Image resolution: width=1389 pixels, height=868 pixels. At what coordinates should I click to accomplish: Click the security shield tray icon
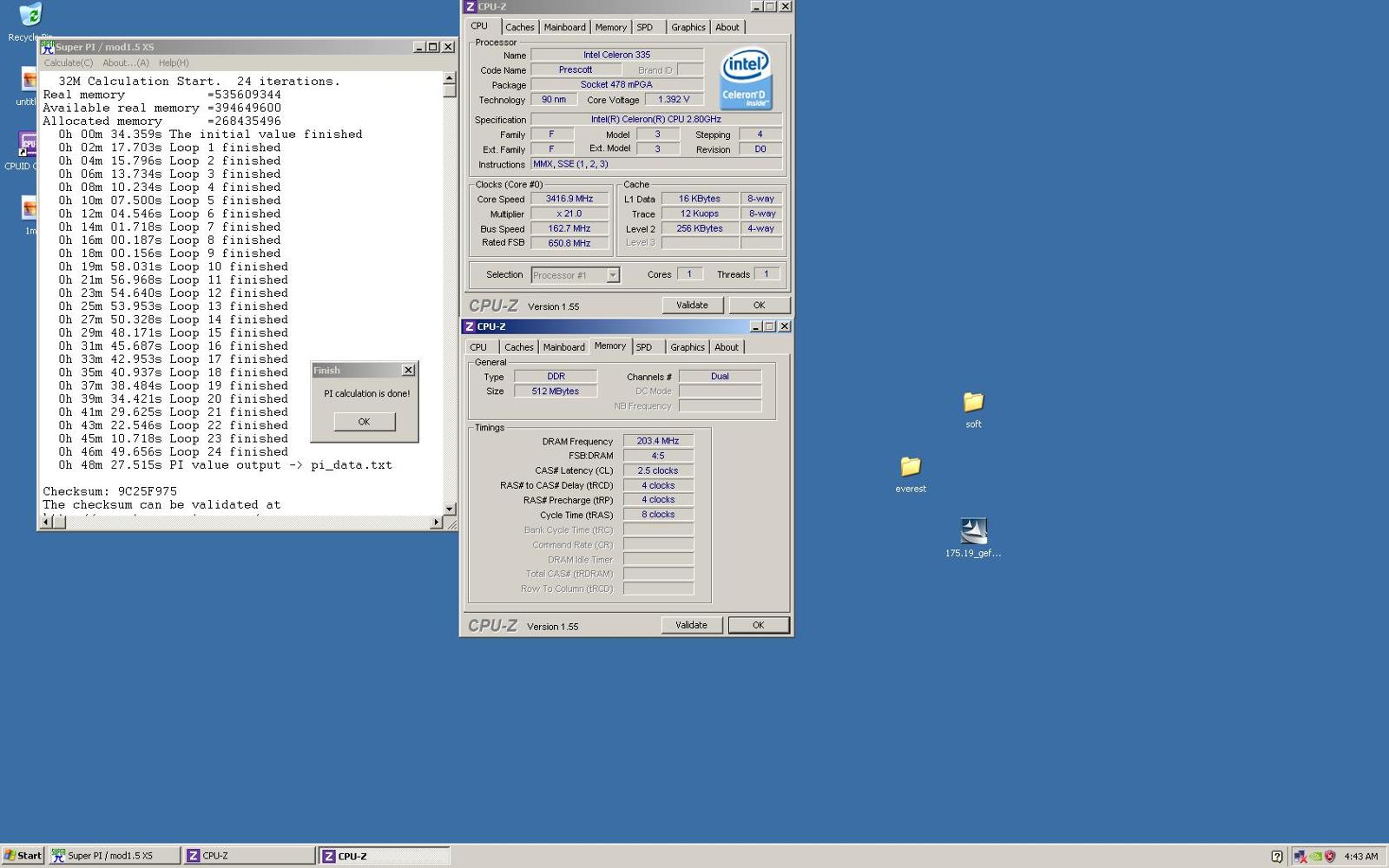point(1329,856)
